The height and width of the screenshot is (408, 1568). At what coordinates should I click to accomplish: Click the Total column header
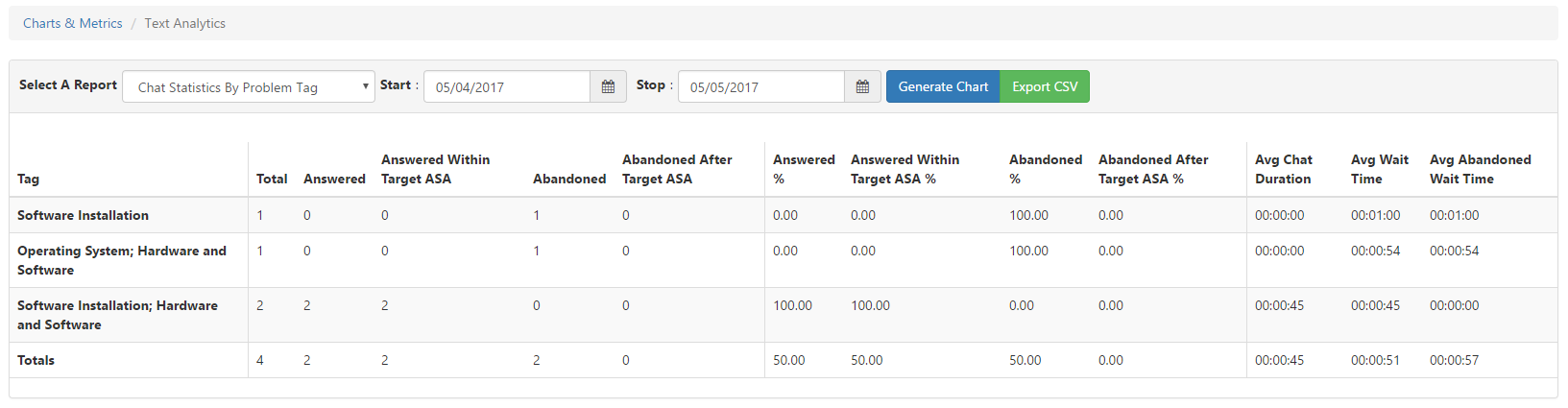click(x=272, y=179)
